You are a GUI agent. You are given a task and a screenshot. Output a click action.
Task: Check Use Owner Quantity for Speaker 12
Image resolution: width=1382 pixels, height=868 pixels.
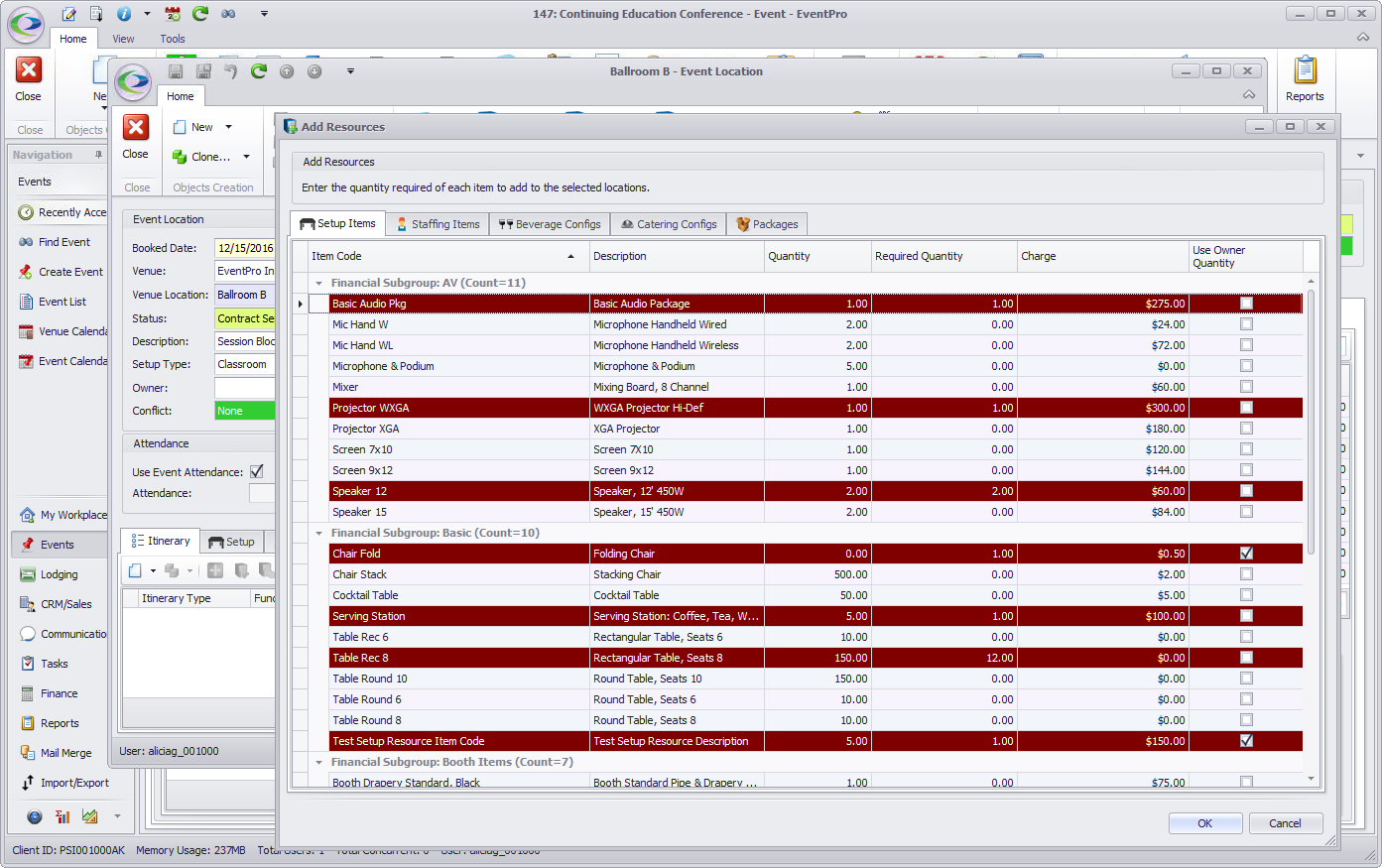[1246, 491]
